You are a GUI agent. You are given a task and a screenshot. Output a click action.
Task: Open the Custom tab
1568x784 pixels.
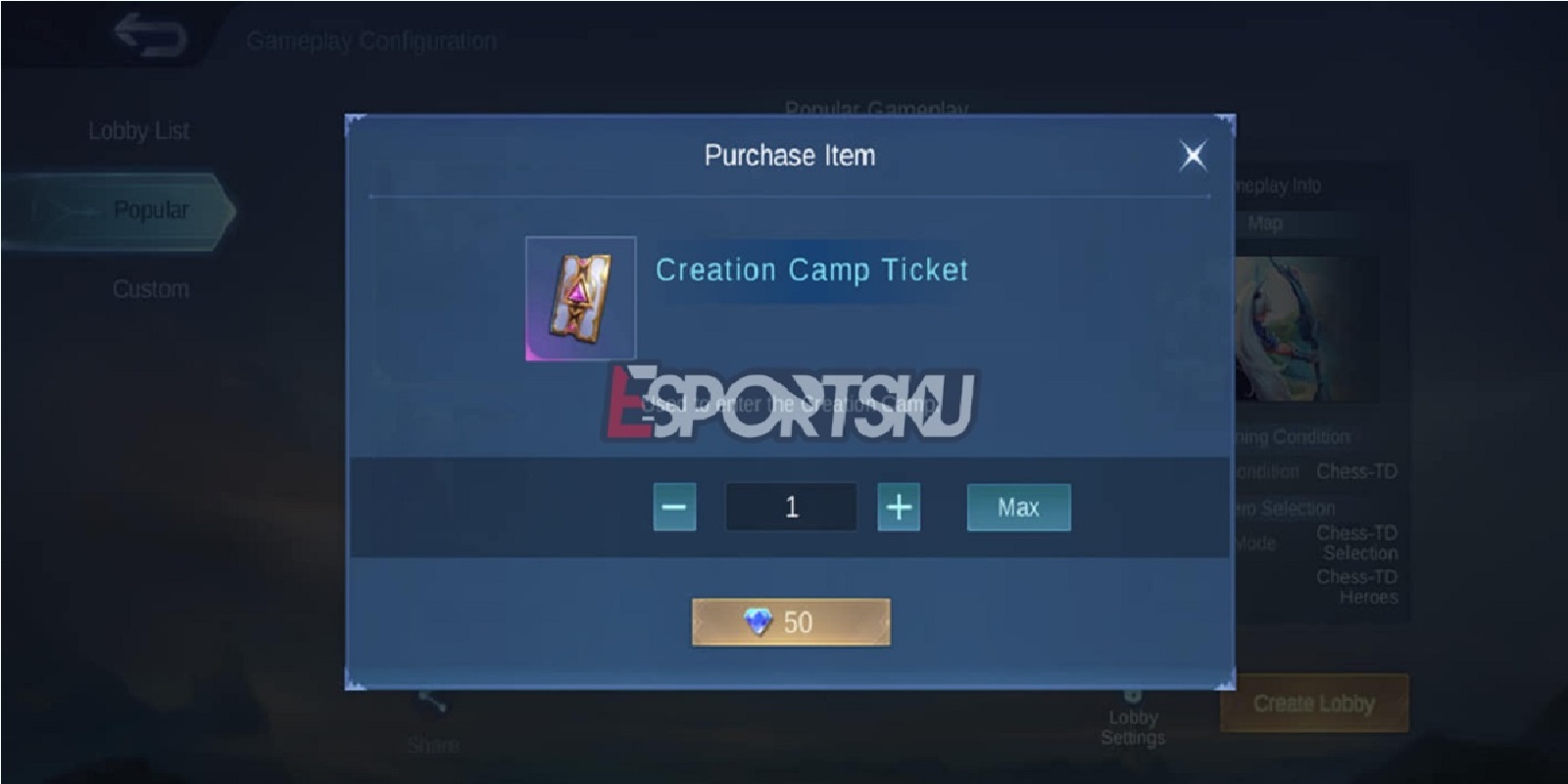click(150, 289)
